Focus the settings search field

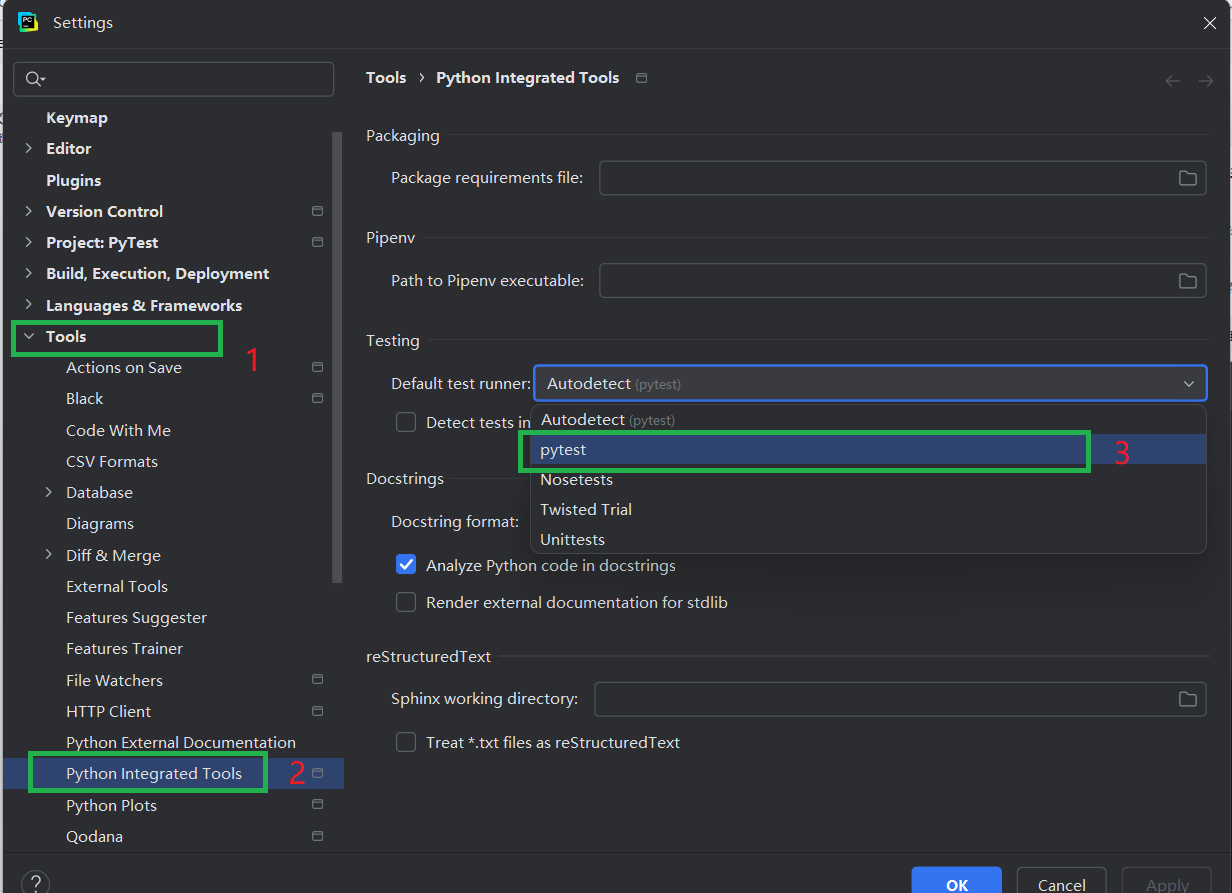174,80
